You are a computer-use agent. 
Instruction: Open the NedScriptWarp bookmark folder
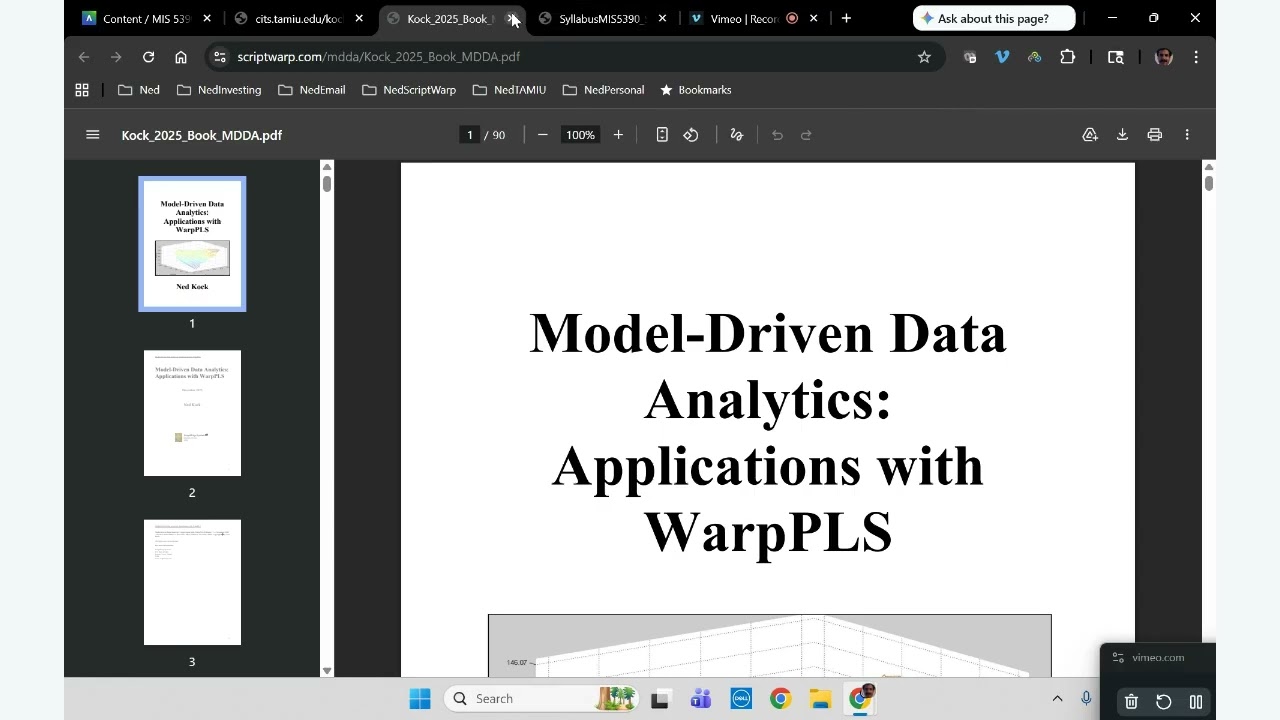(409, 90)
